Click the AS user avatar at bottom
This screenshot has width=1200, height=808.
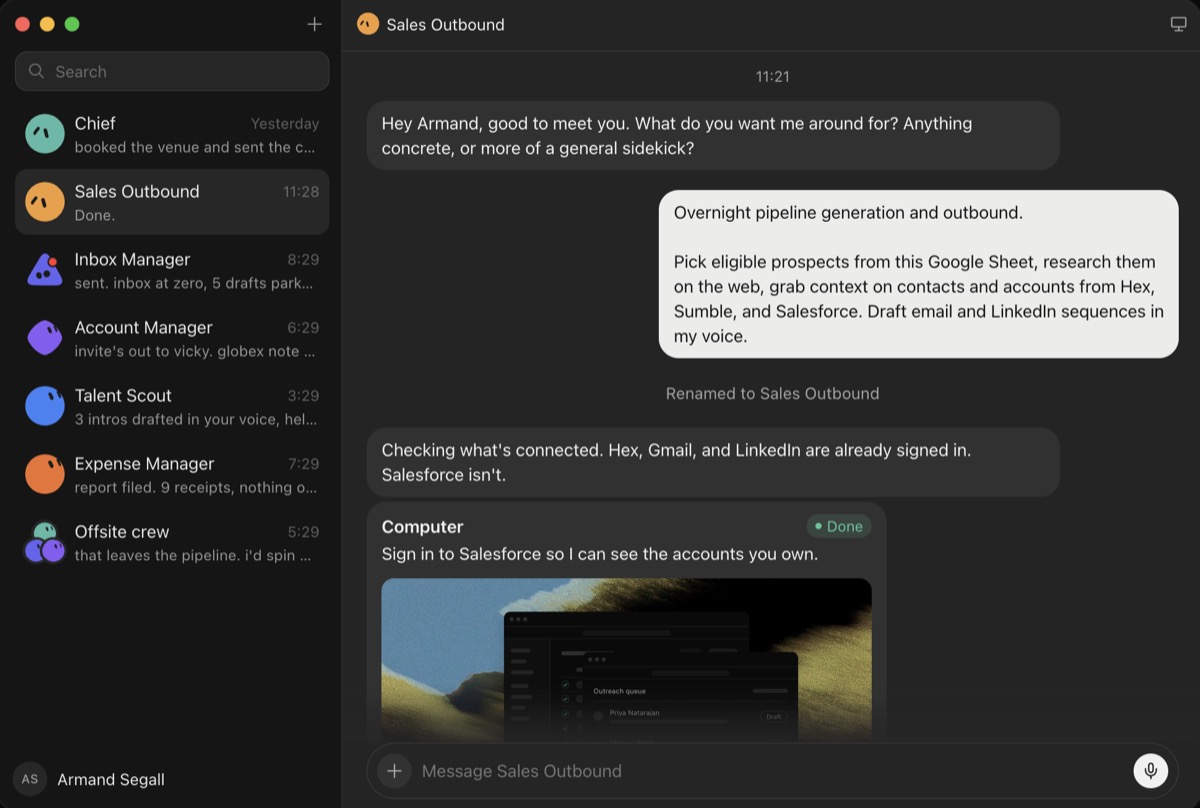tap(30, 779)
